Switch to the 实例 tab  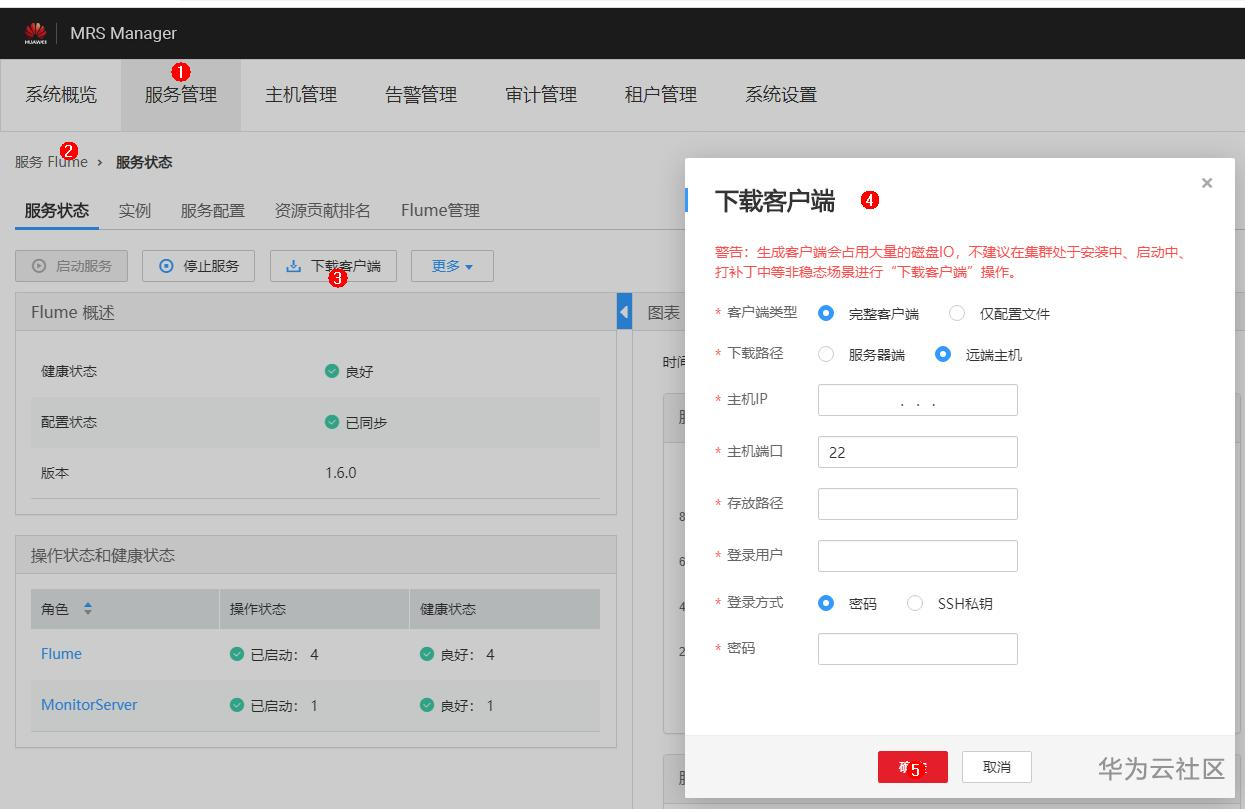click(135, 210)
